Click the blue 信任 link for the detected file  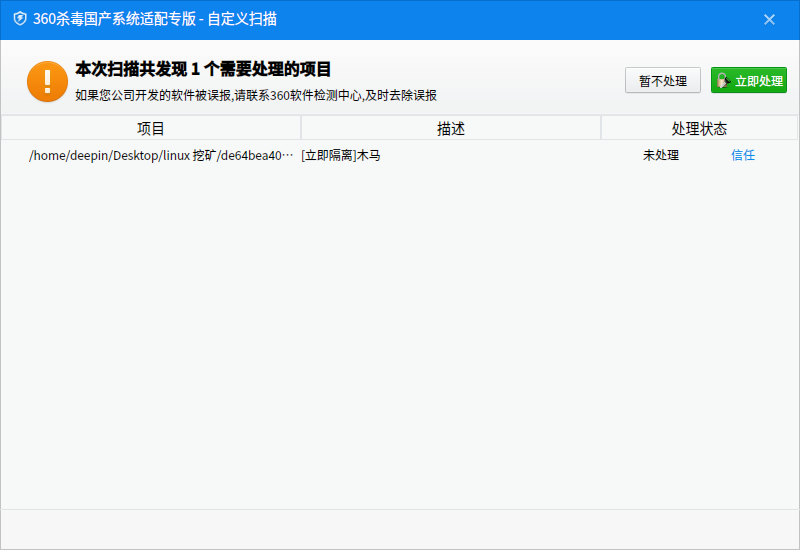pos(743,155)
